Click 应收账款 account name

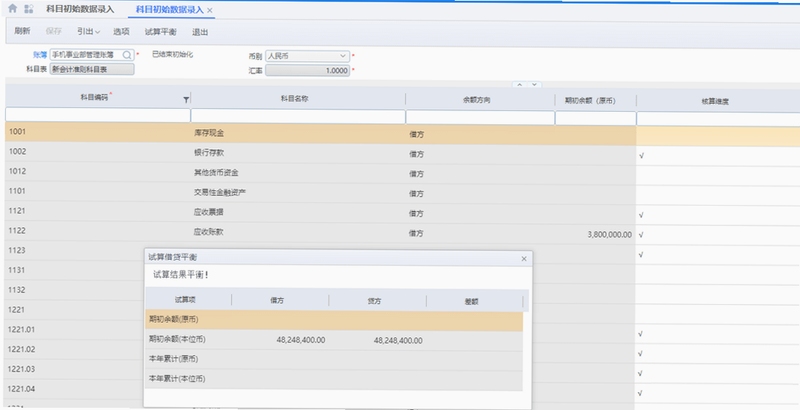208,232
